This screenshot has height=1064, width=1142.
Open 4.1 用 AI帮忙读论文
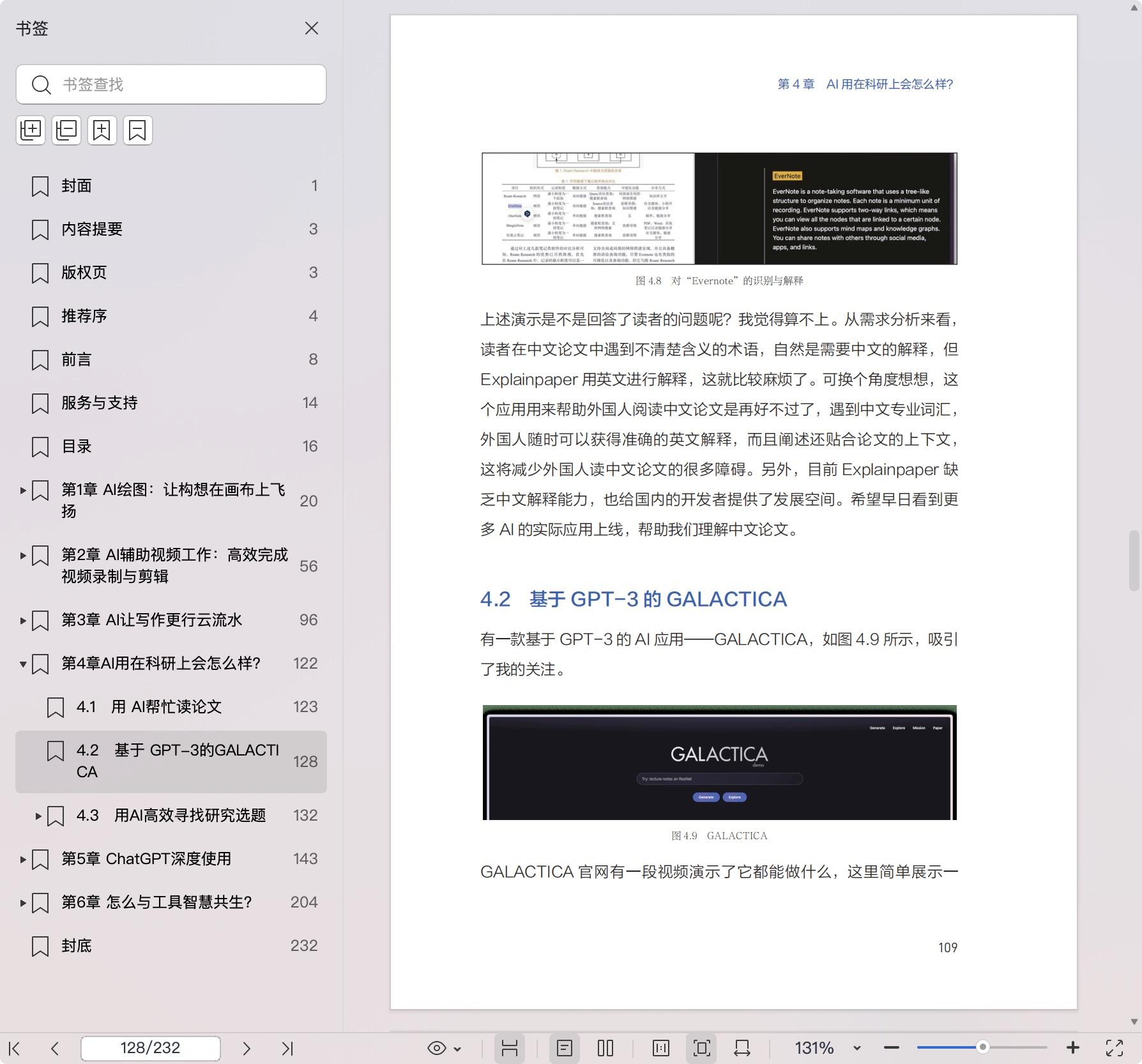click(171, 707)
